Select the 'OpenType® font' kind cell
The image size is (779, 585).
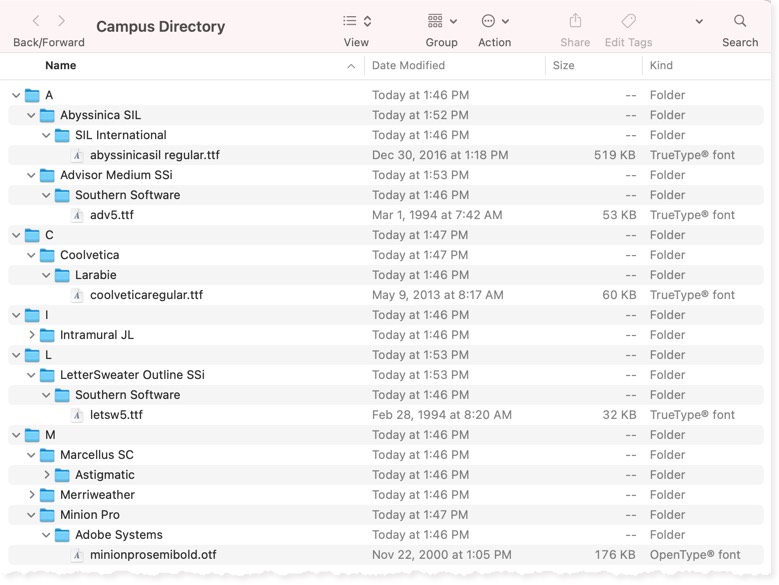[x=695, y=555]
